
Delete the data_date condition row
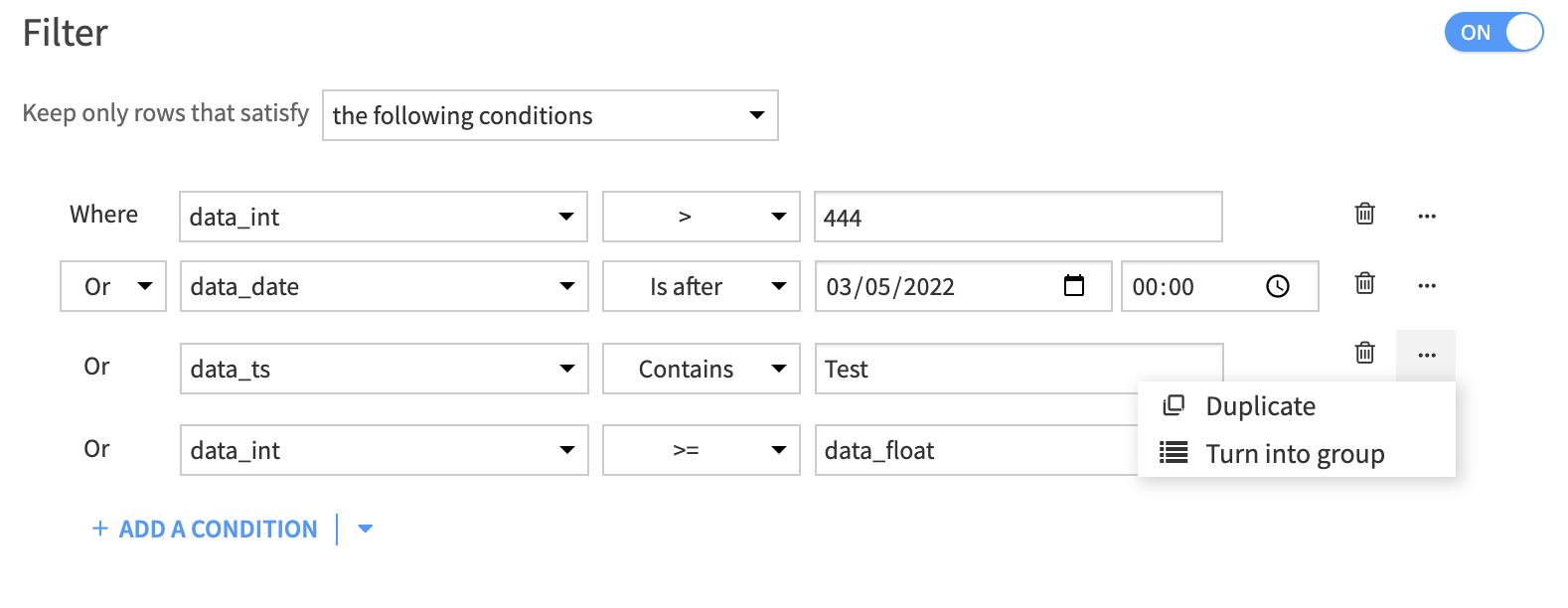pos(1365,283)
